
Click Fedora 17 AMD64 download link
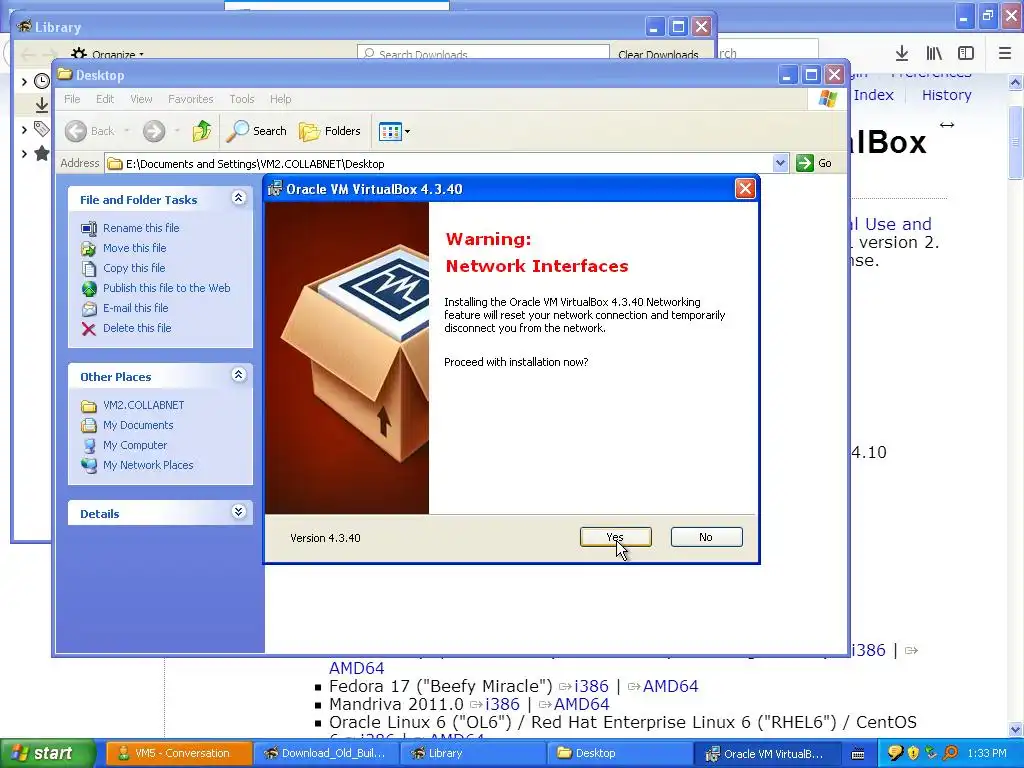point(671,686)
